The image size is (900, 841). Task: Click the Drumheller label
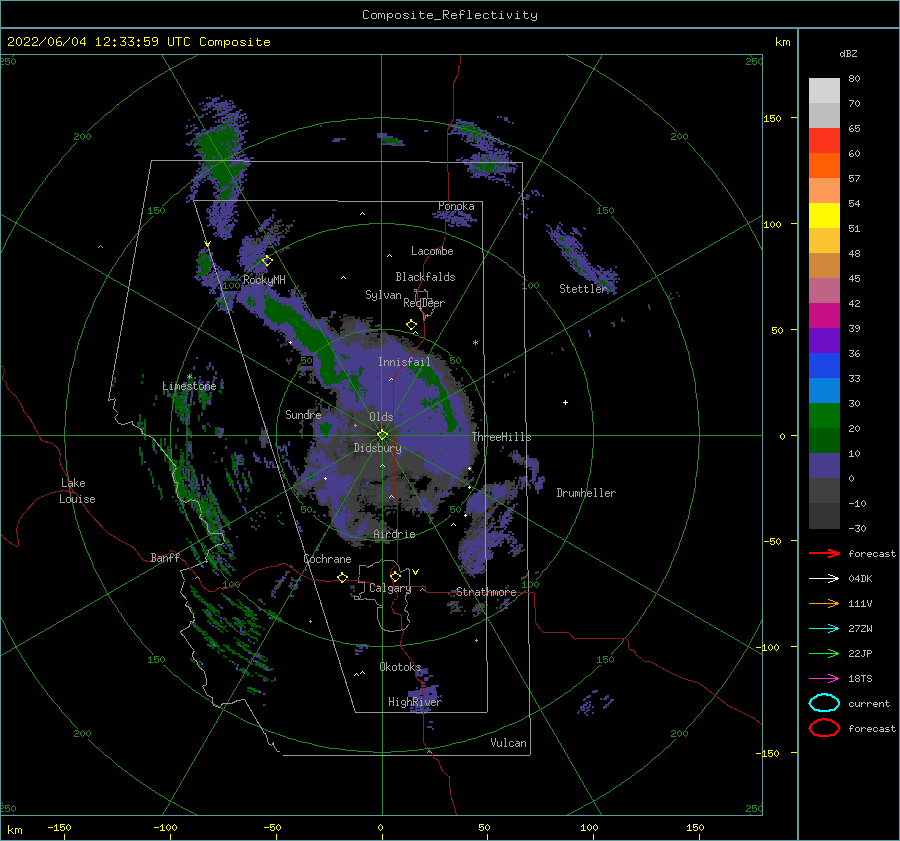(586, 493)
